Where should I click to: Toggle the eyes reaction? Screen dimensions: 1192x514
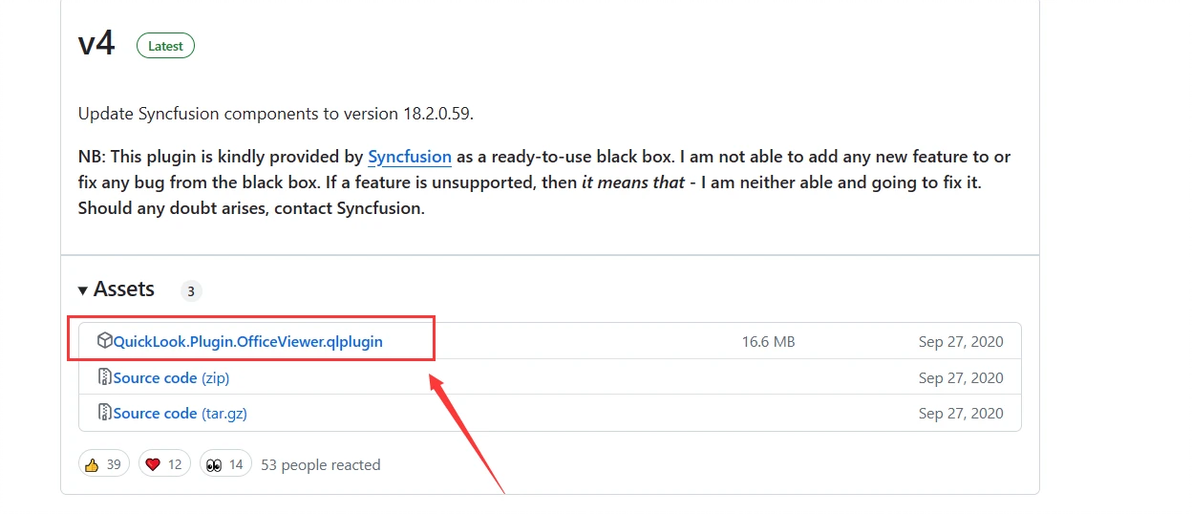pos(224,464)
